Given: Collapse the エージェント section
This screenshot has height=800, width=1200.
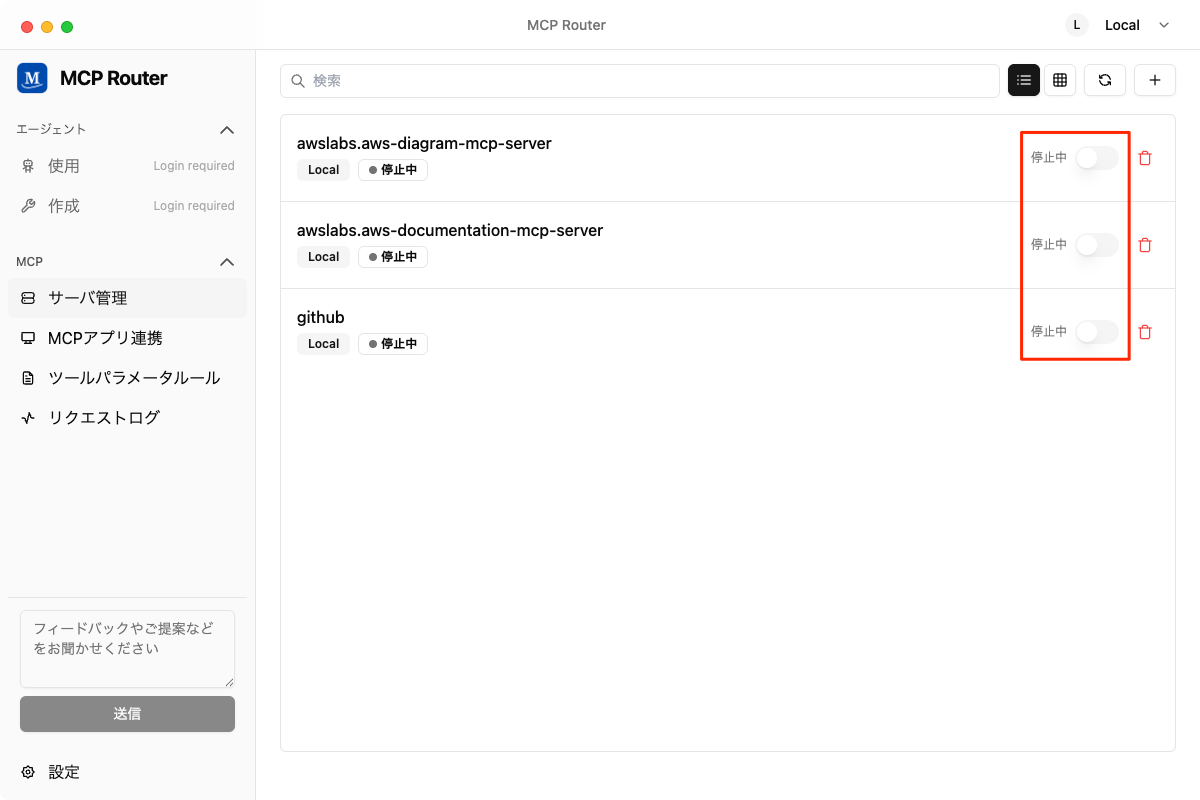Looking at the screenshot, I should [227, 130].
